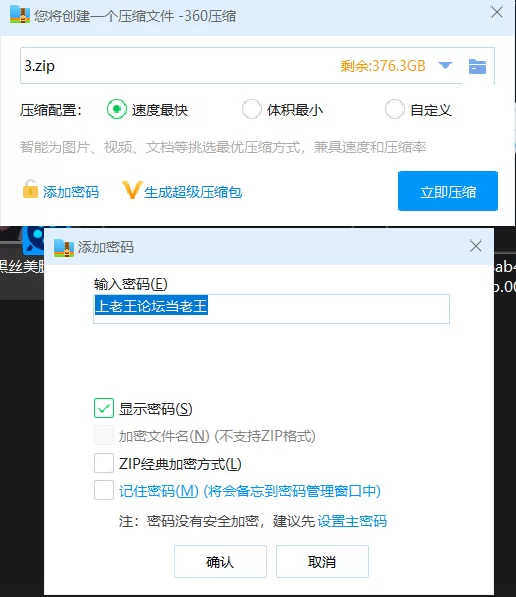
Task: Click the 添加密码 link
Action: [x=71, y=192]
